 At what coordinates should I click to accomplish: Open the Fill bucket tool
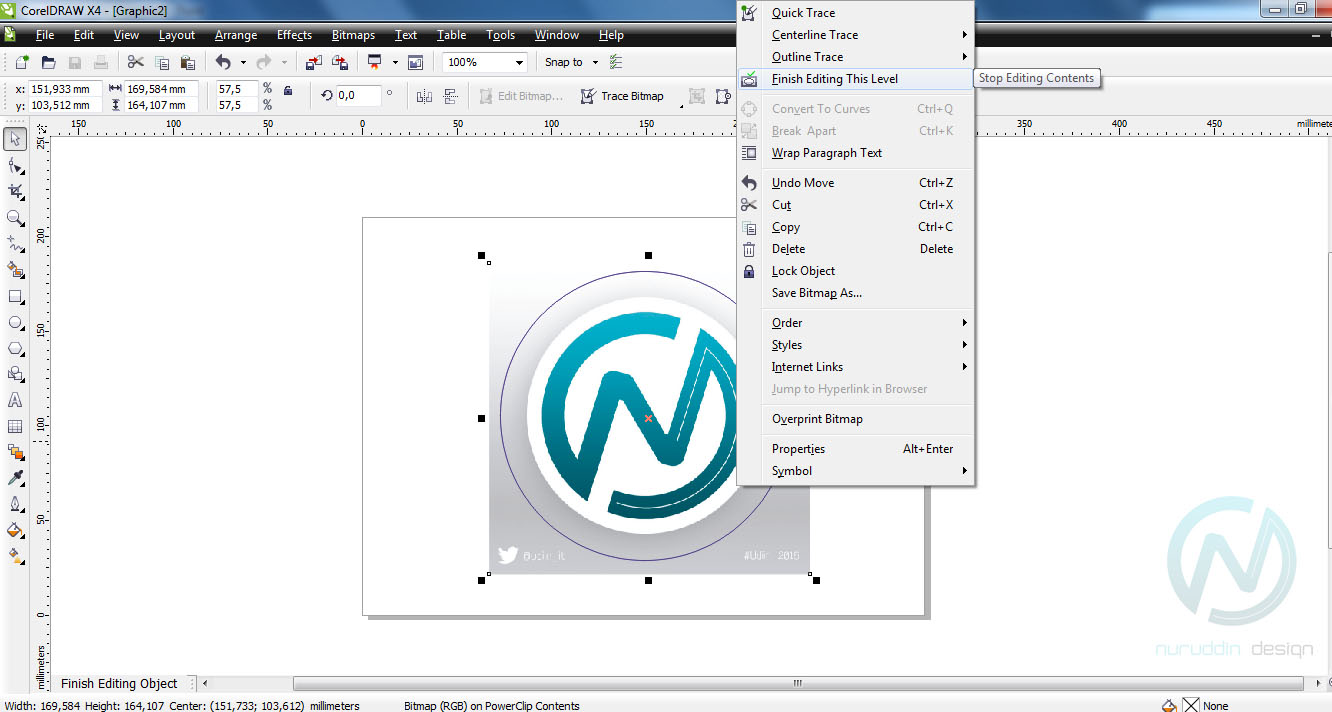click(x=15, y=530)
